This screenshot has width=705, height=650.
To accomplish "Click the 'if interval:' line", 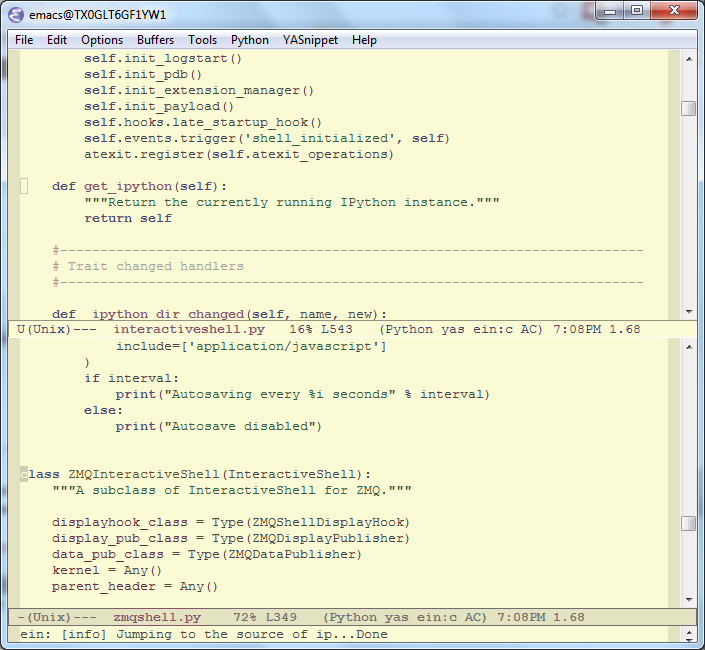I will click(131, 378).
